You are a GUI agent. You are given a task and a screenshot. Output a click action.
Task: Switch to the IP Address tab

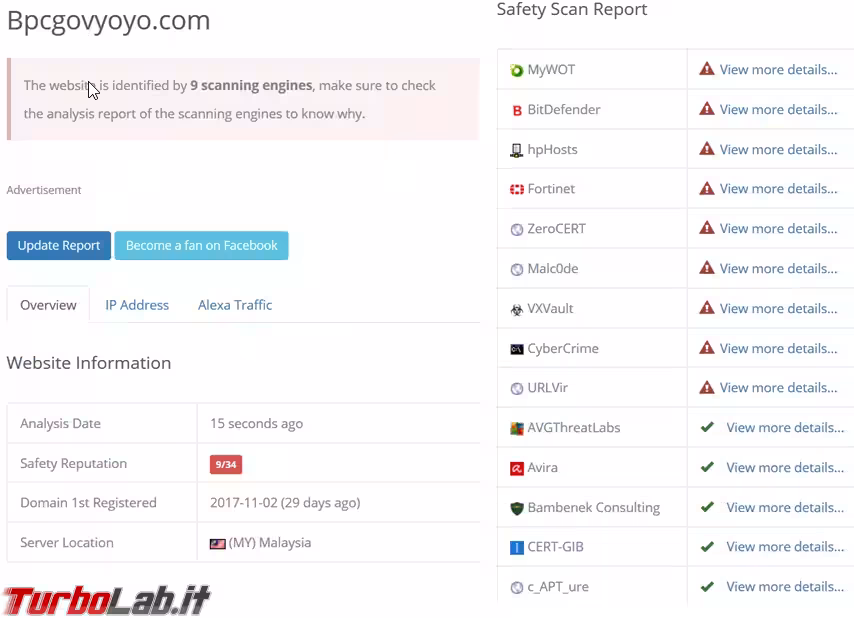pyautogui.click(x=137, y=305)
